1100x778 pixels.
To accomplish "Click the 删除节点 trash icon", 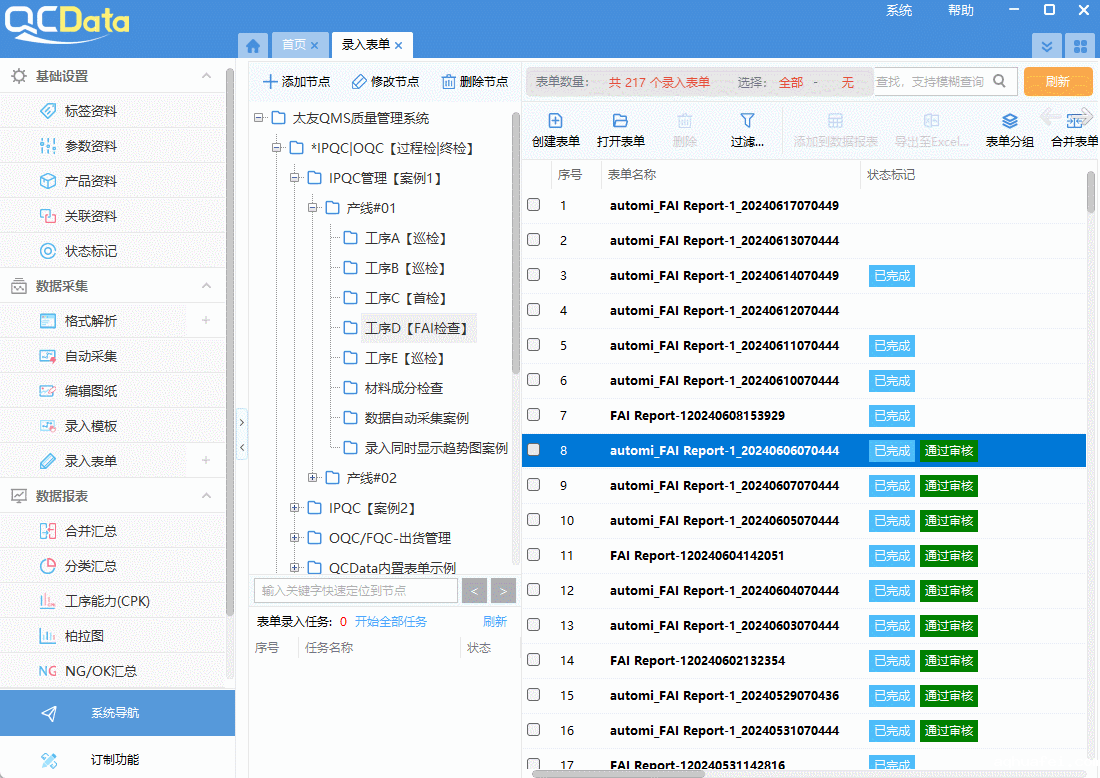I will [x=449, y=82].
